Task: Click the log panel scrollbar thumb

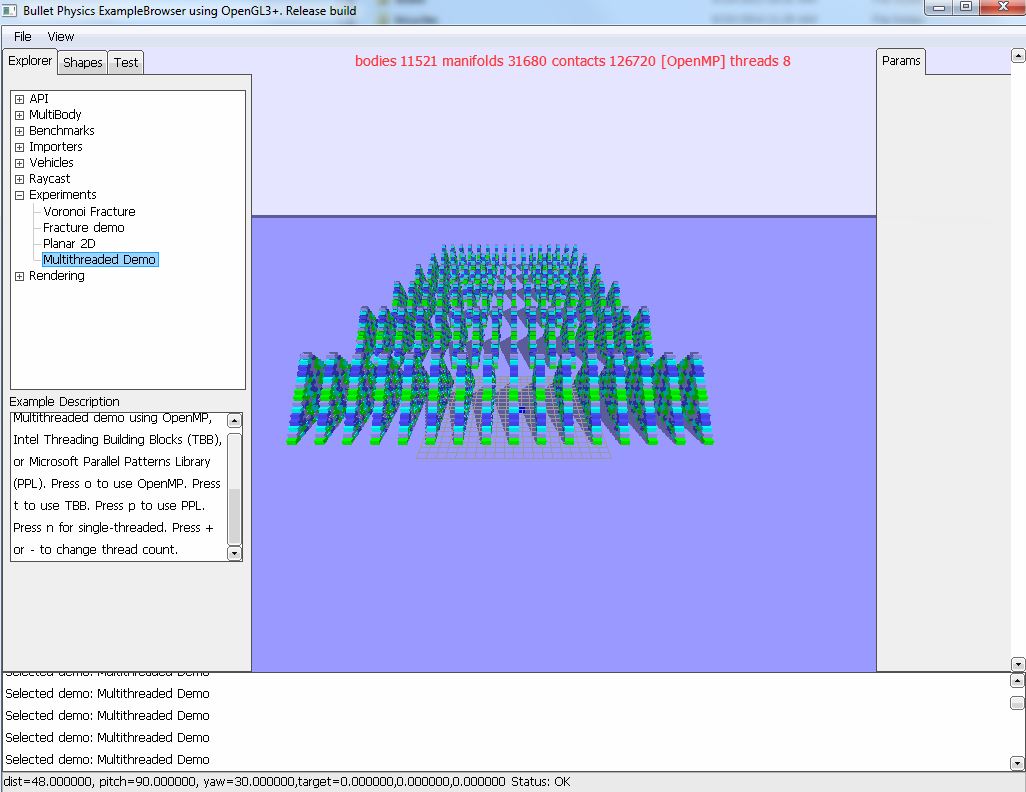Action: pyautogui.click(x=1017, y=703)
